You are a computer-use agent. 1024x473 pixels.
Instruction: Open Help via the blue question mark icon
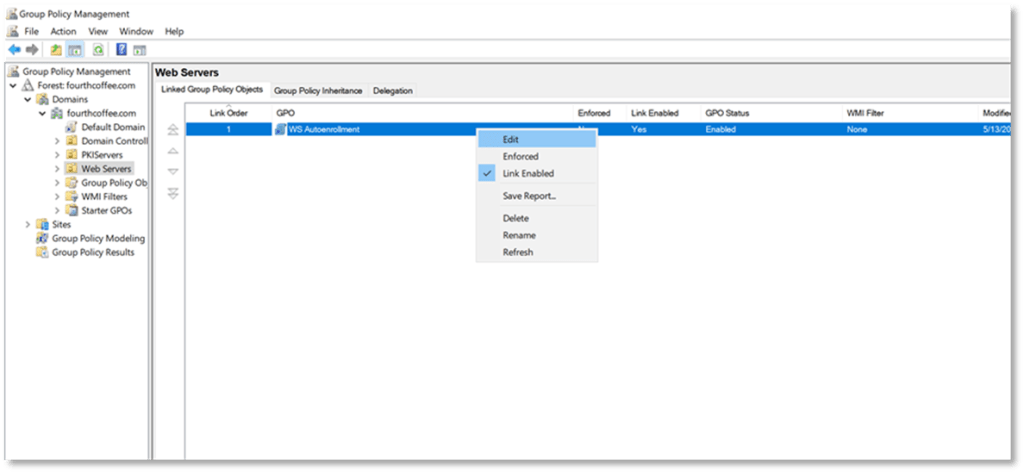121,49
